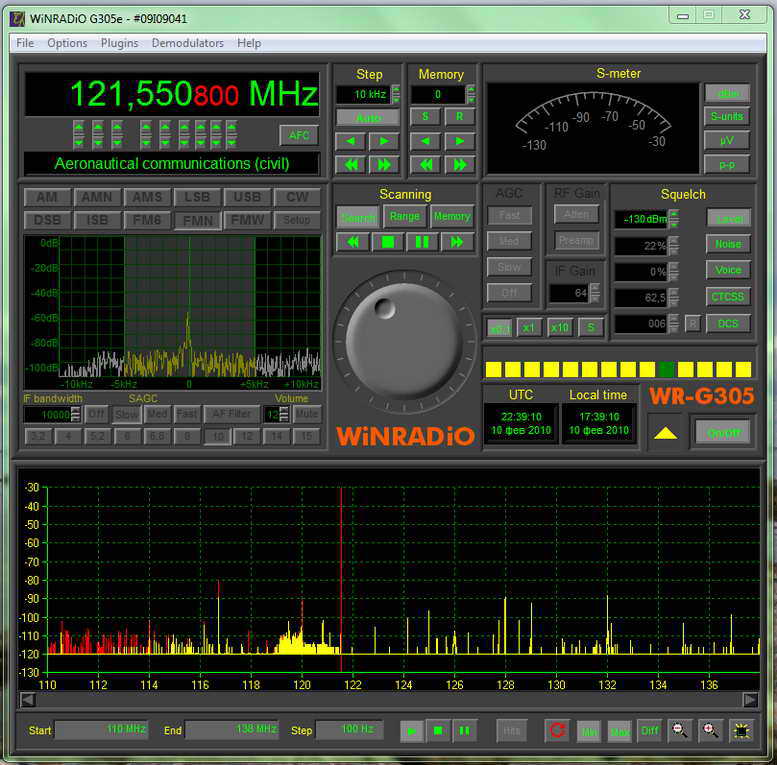Zoom in the spectrum with plus magnifier
Viewport: 777px width, 765px height.
[711, 730]
